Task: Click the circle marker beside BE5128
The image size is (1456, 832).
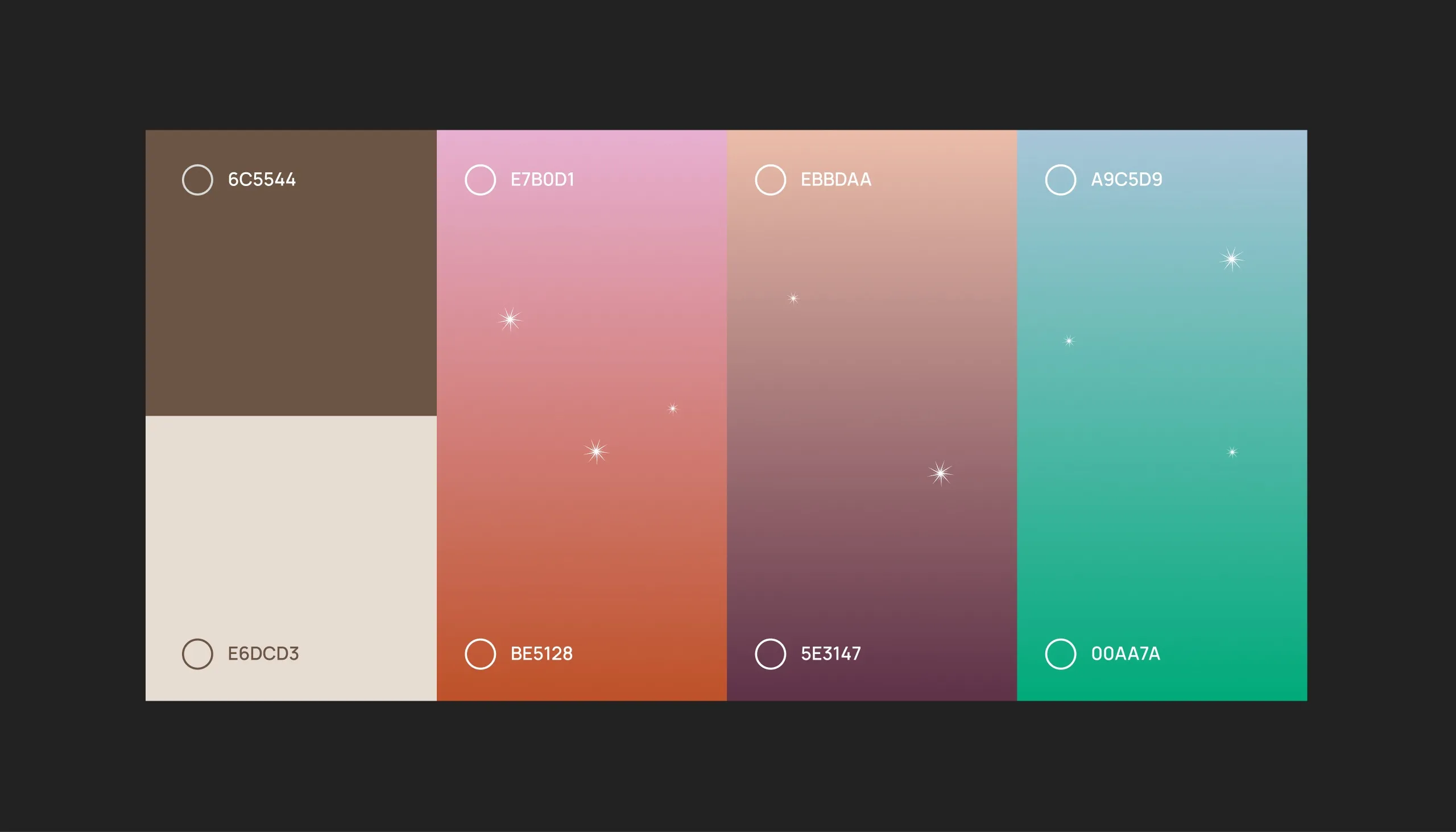Action: coord(480,654)
